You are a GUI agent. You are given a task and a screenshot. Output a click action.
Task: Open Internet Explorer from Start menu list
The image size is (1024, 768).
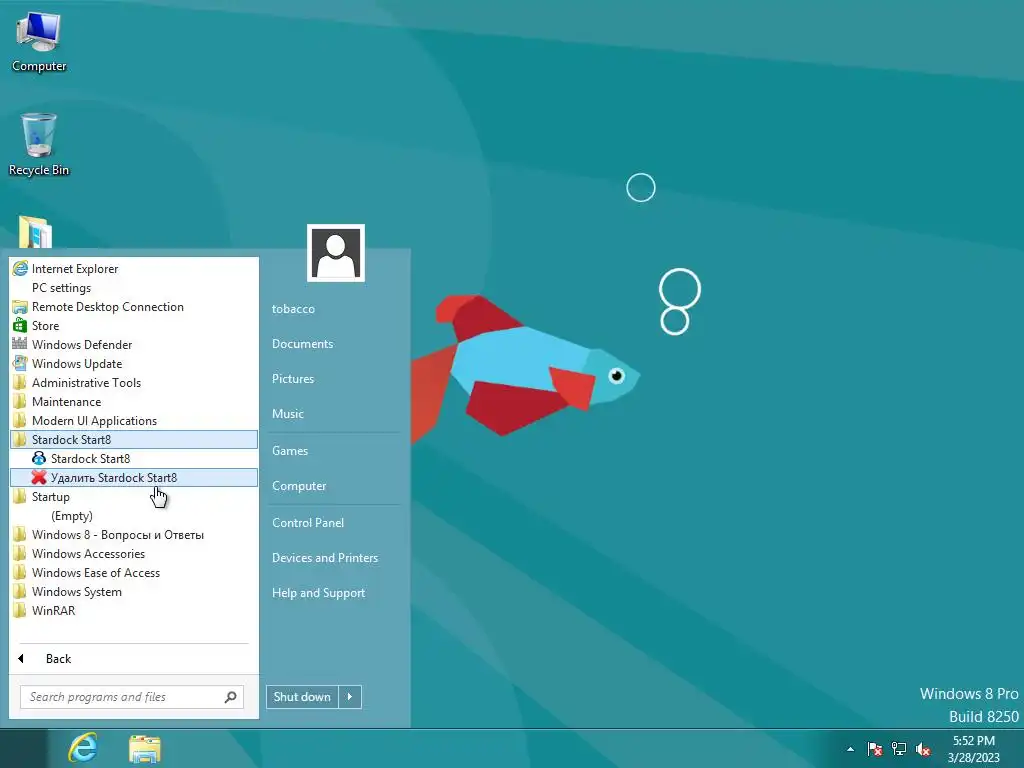134,268
